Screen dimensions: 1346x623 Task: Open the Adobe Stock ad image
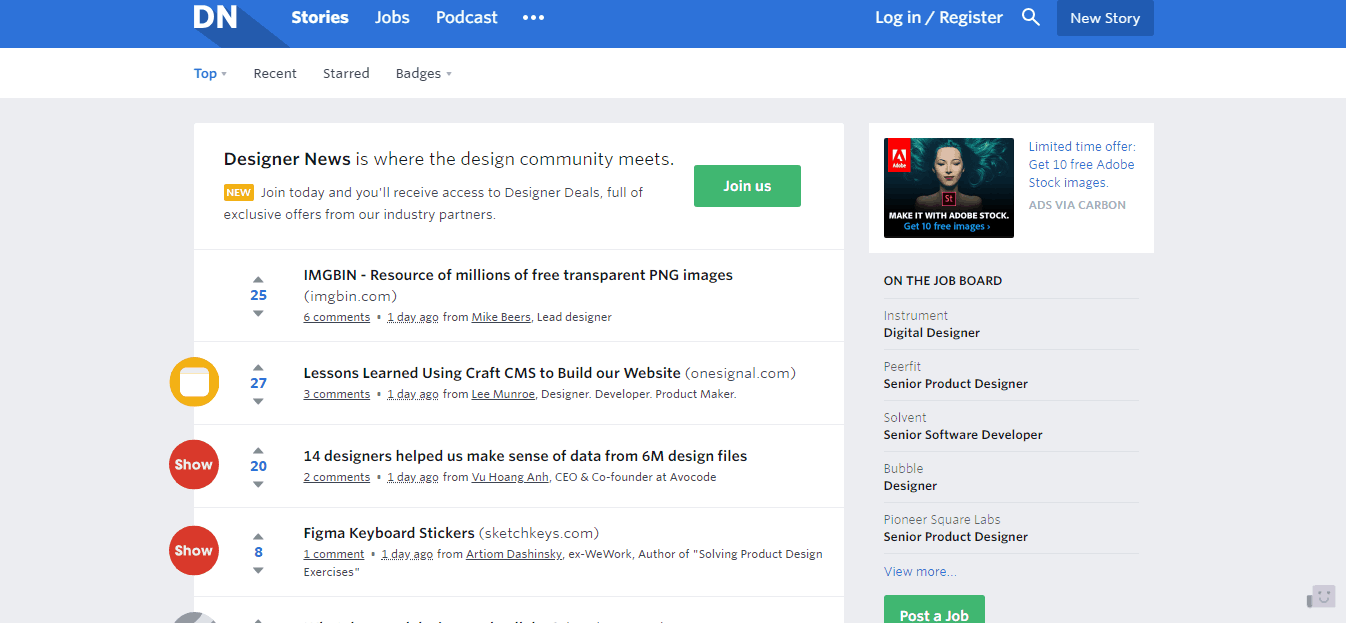pos(949,188)
